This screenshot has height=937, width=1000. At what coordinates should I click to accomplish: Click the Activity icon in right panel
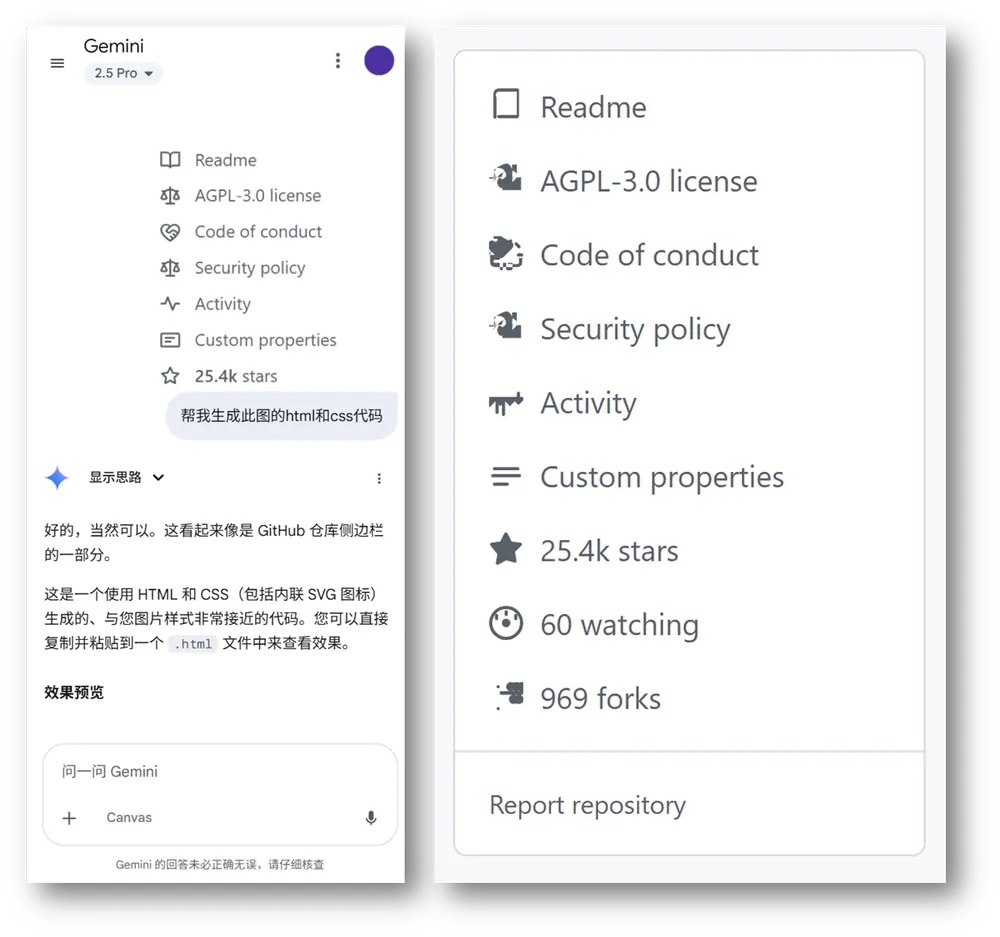click(x=506, y=403)
